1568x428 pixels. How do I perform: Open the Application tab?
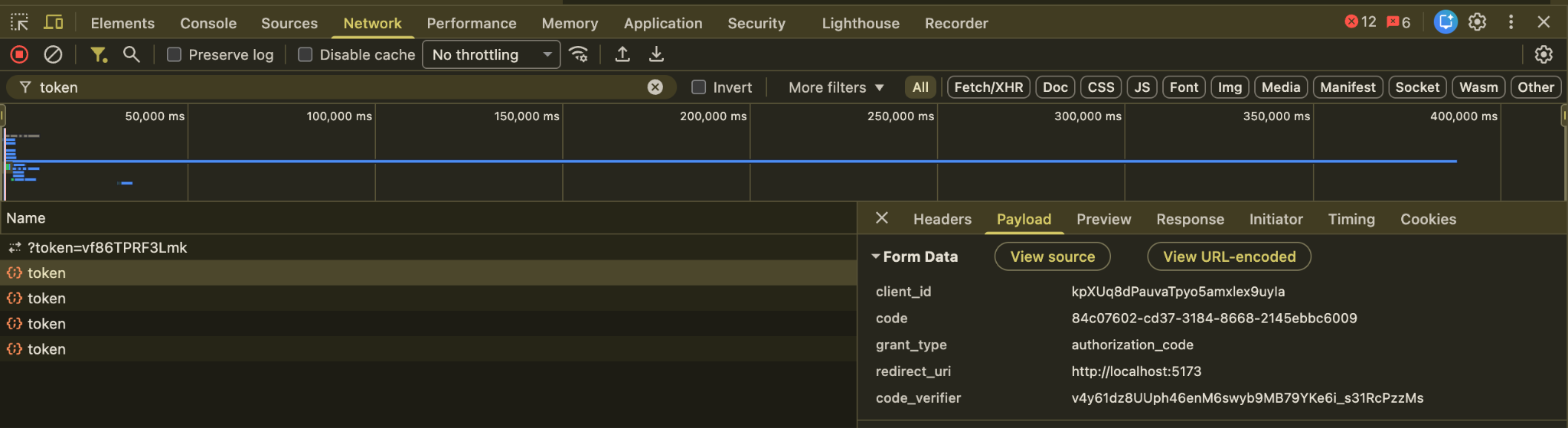pos(663,23)
